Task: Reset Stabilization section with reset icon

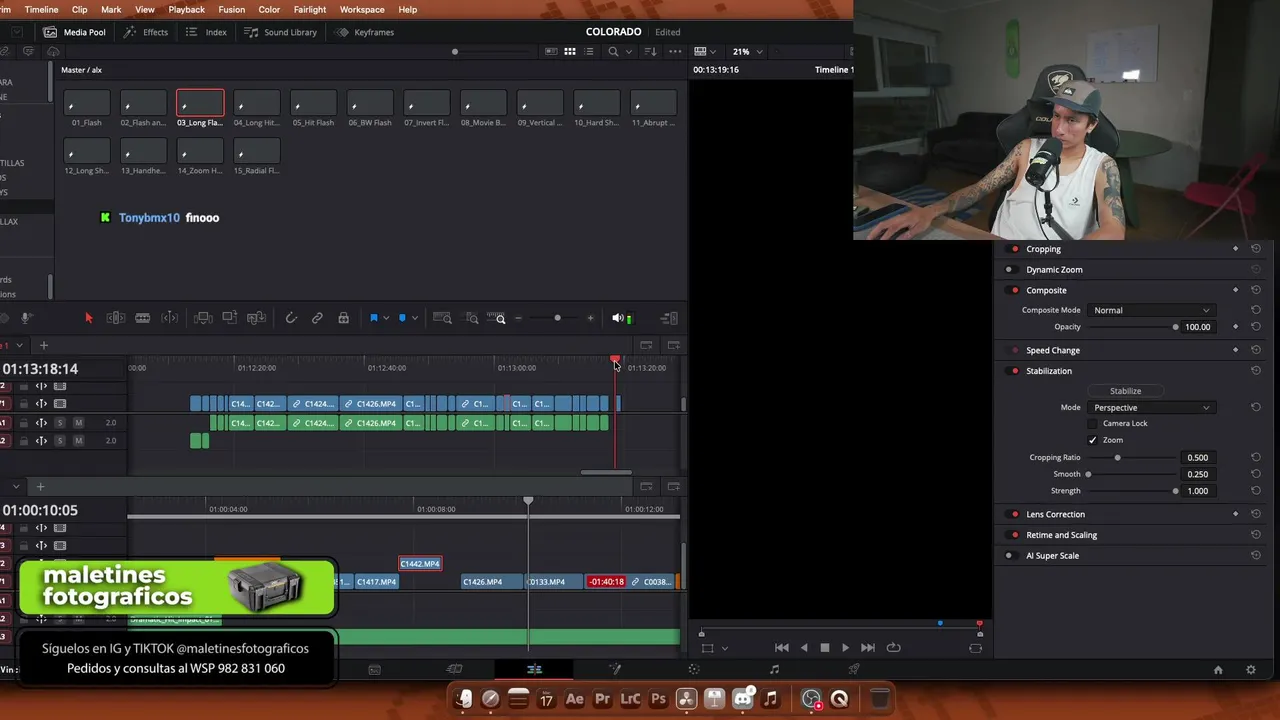Action: [x=1256, y=371]
